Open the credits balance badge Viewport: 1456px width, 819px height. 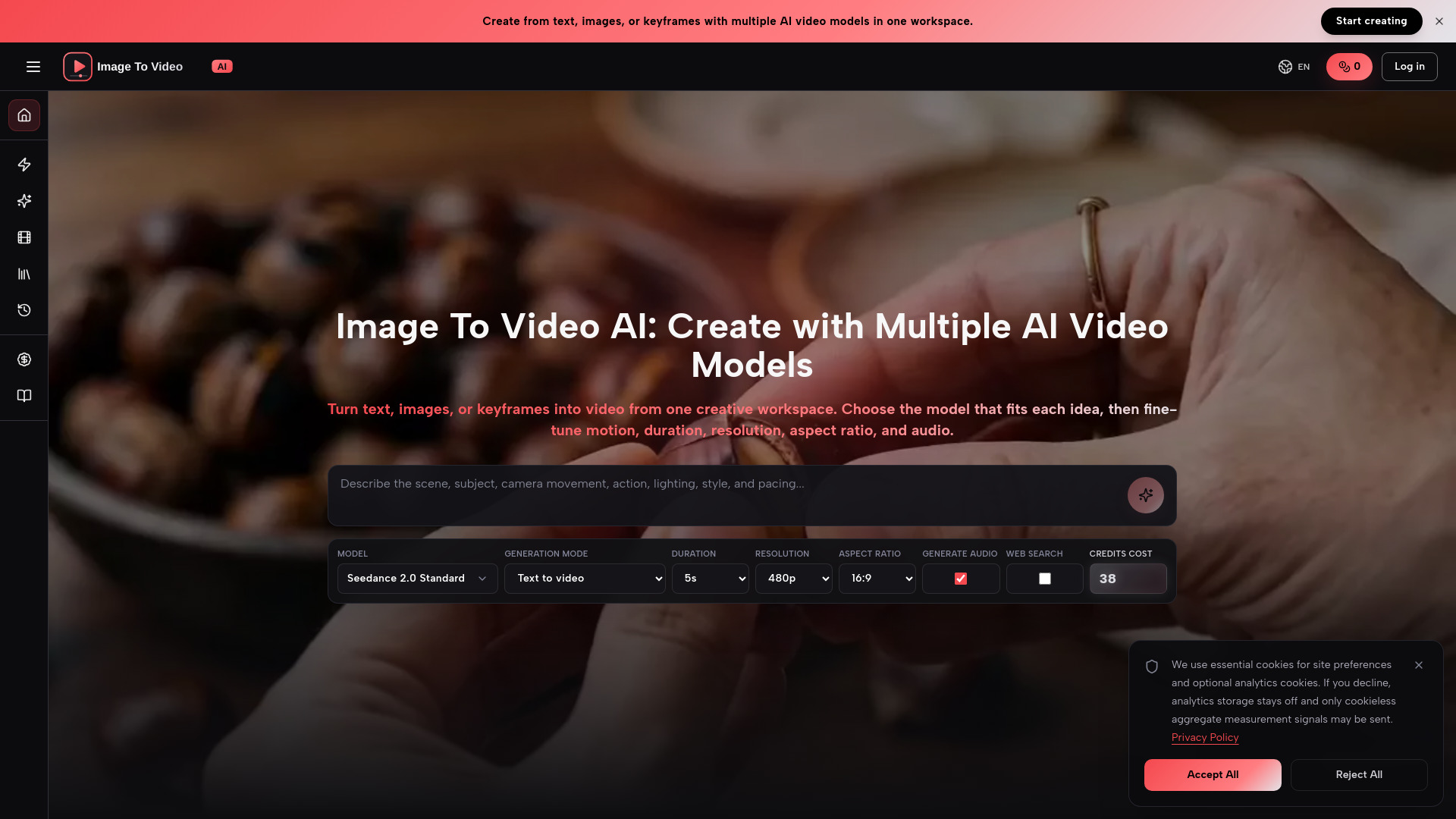point(1349,67)
